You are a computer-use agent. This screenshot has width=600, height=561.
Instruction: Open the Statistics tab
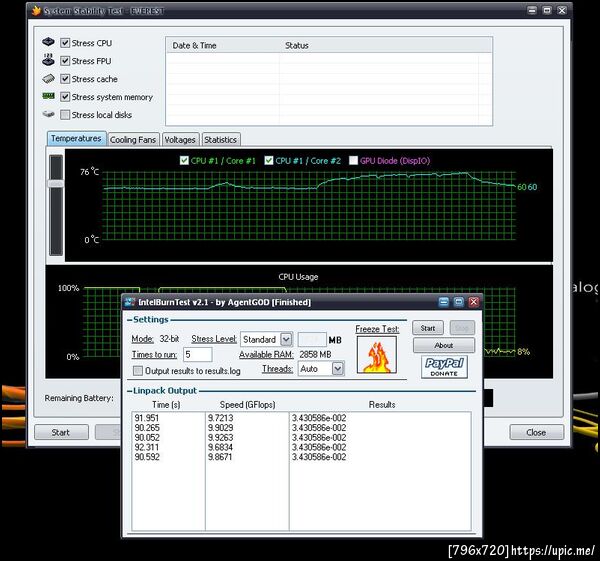pyautogui.click(x=220, y=140)
